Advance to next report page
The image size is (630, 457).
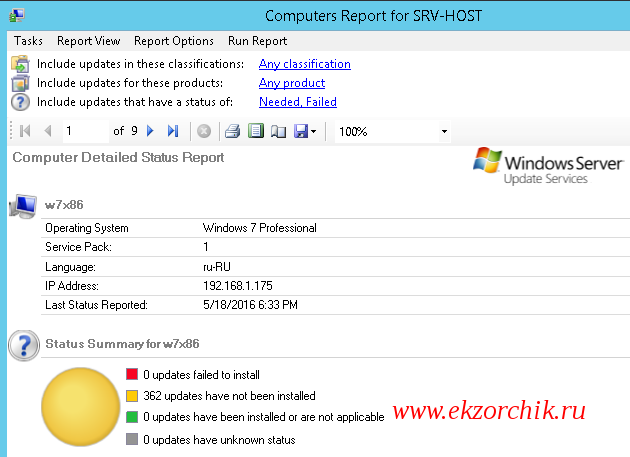150,131
